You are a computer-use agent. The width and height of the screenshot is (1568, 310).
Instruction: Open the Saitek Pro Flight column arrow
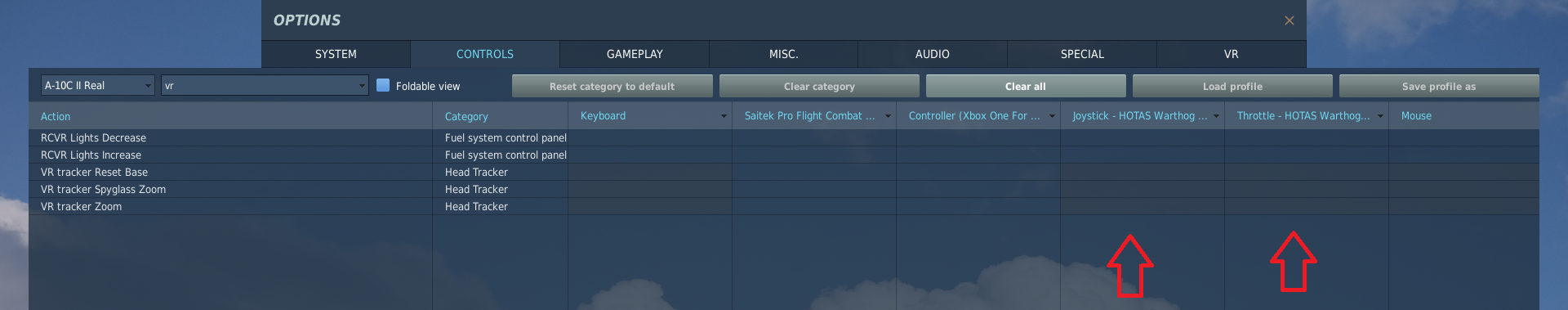click(888, 116)
